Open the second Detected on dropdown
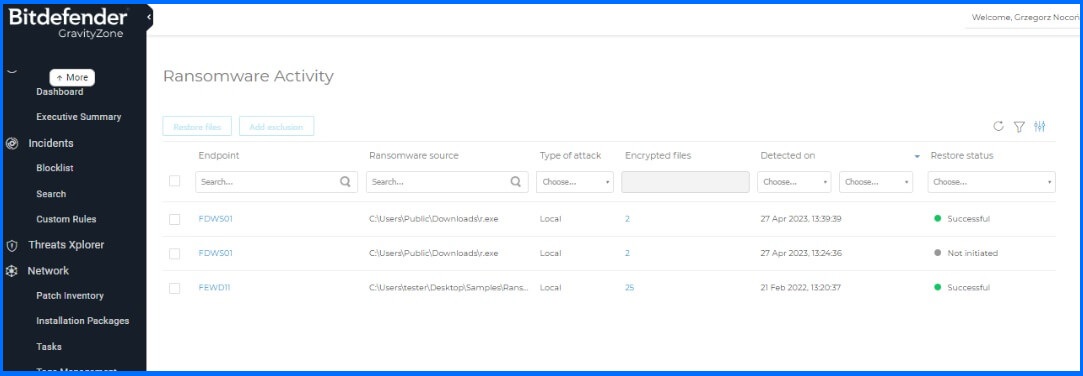This screenshot has height=376, width=1083. [x=876, y=182]
